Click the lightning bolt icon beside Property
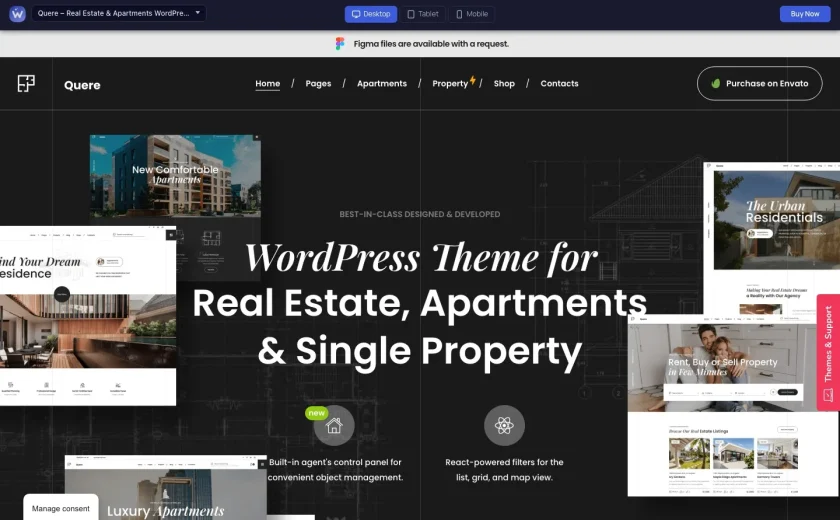This screenshot has height=520, width=840. (472, 80)
